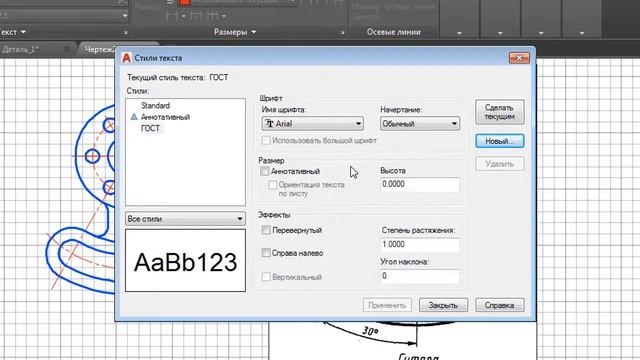Click the Текущий стиль текста: ГОСТ label
640x360 pixels.
pyautogui.click(x=178, y=78)
